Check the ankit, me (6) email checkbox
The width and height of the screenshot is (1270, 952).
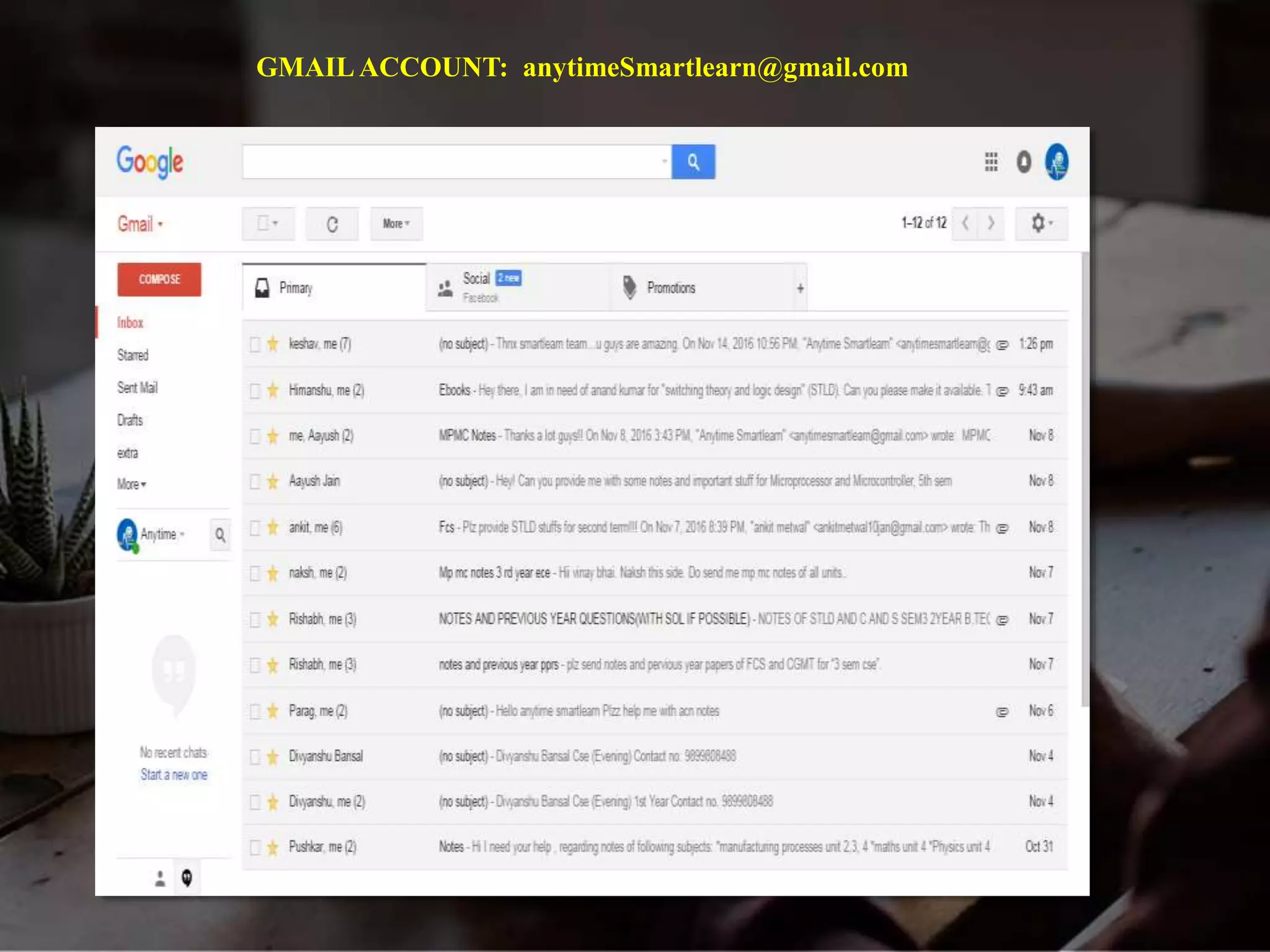click(255, 528)
